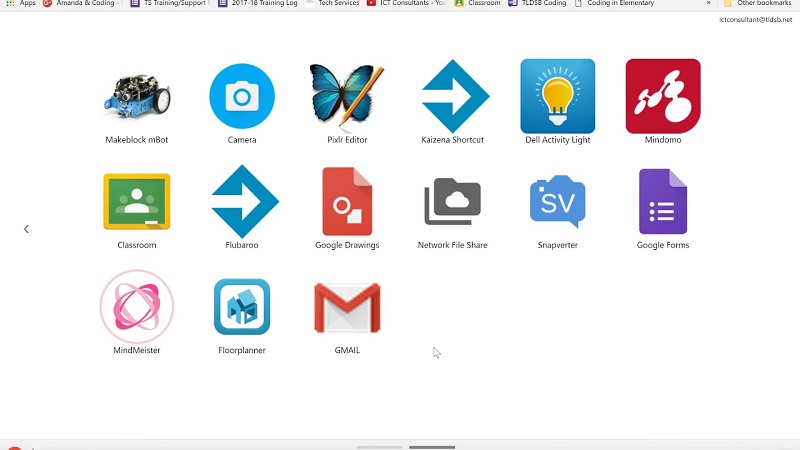
Task: Go to previous apps page arrow
Action: (x=26, y=229)
